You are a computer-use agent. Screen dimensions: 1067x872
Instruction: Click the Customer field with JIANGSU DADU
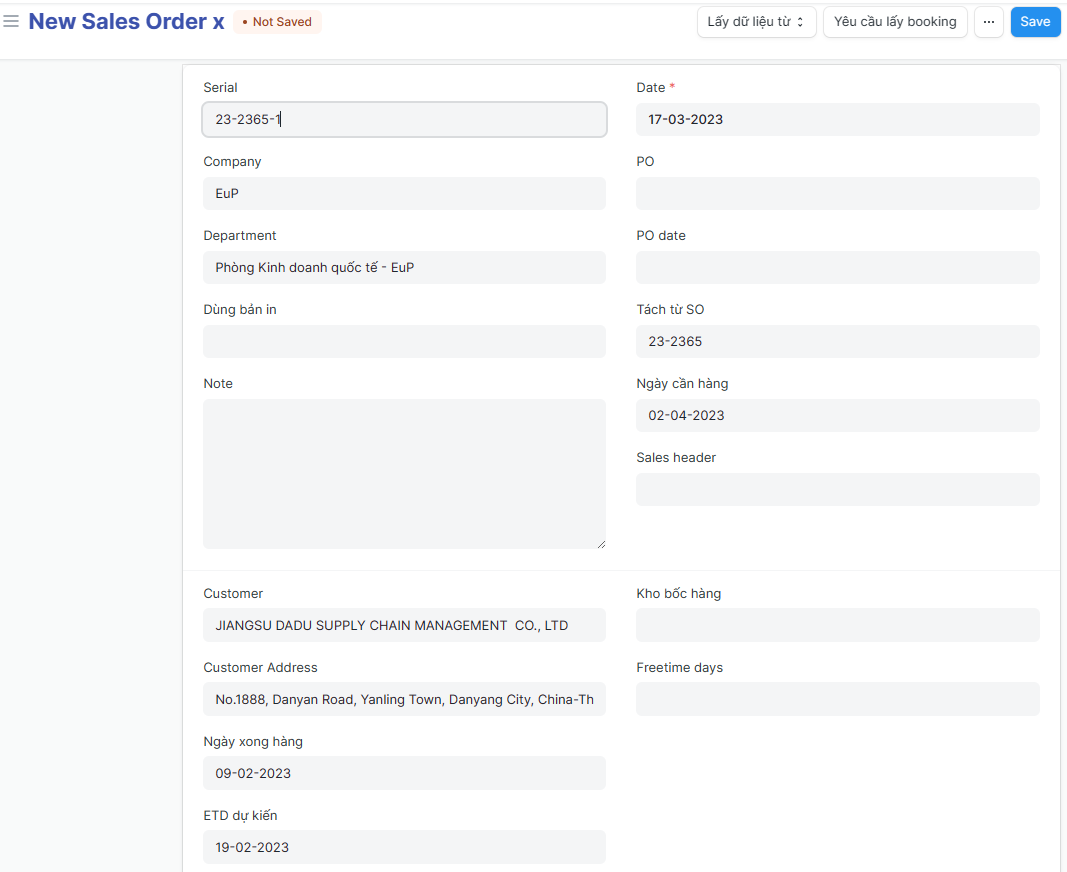pyautogui.click(x=404, y=625)
